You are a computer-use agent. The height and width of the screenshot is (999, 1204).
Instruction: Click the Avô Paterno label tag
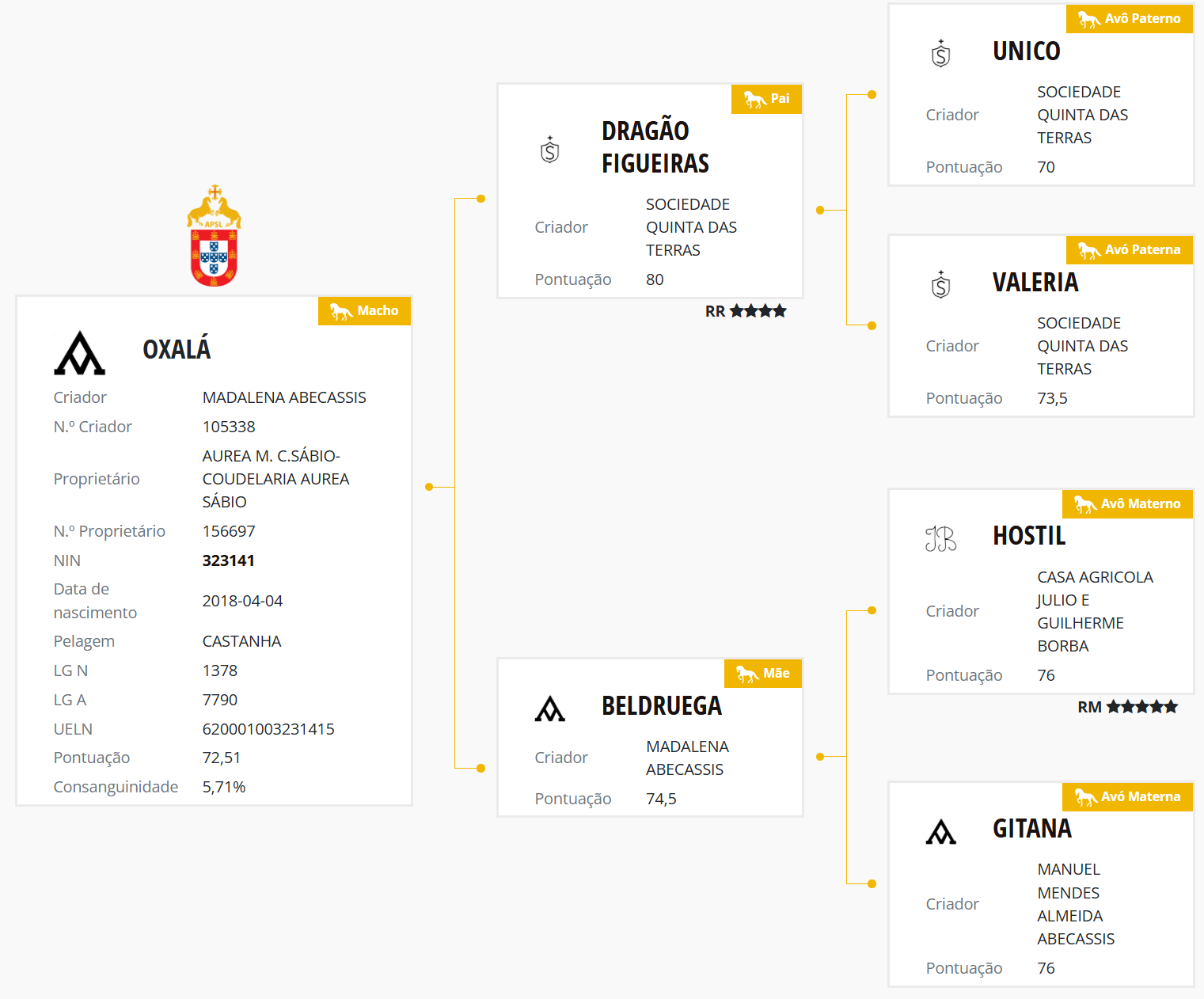click(1129, 19)
